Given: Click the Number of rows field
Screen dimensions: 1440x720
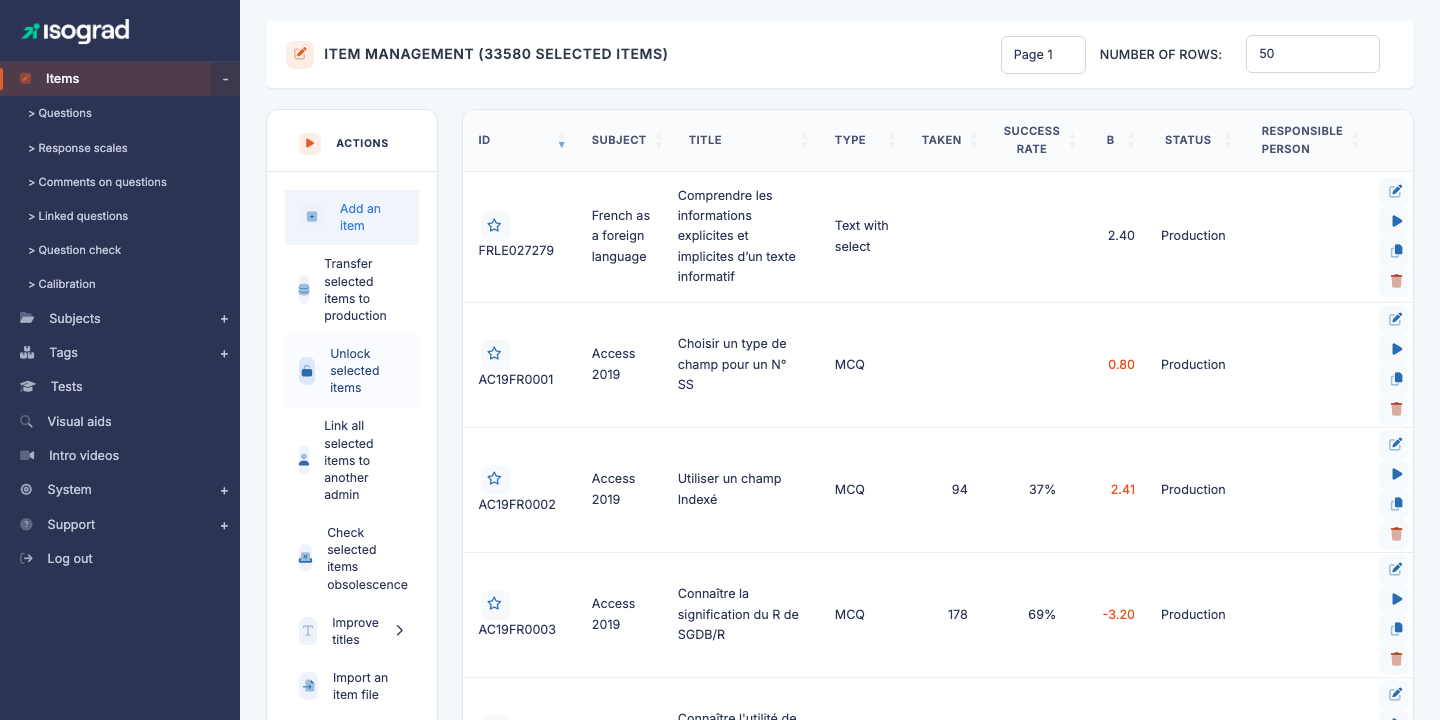Looking at the screenshot, I should [x=1312, y=54].
